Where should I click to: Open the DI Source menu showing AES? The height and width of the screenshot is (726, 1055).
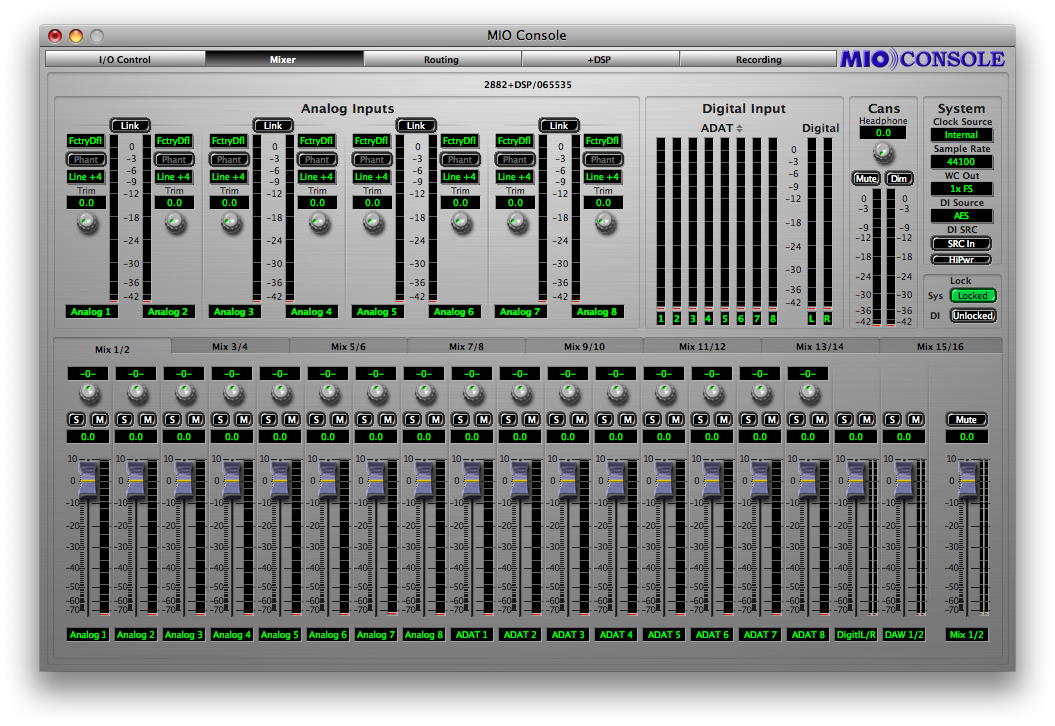pos(961,215)
